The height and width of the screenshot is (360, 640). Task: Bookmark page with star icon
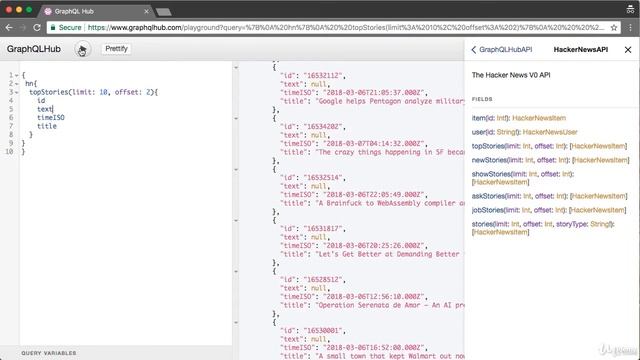tap(613, 28)
